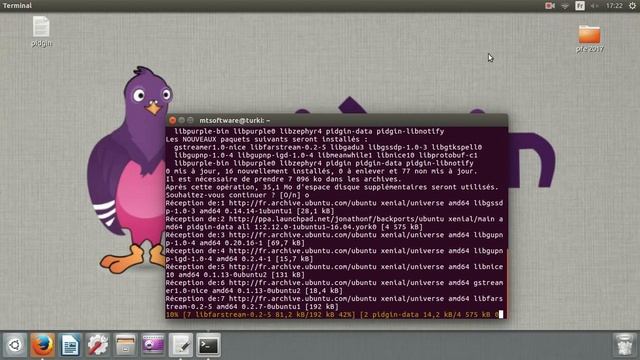Viewport: 640px width, 360px height.
Task: Open the text editor dock icon
Action: [x=181, y=345]
